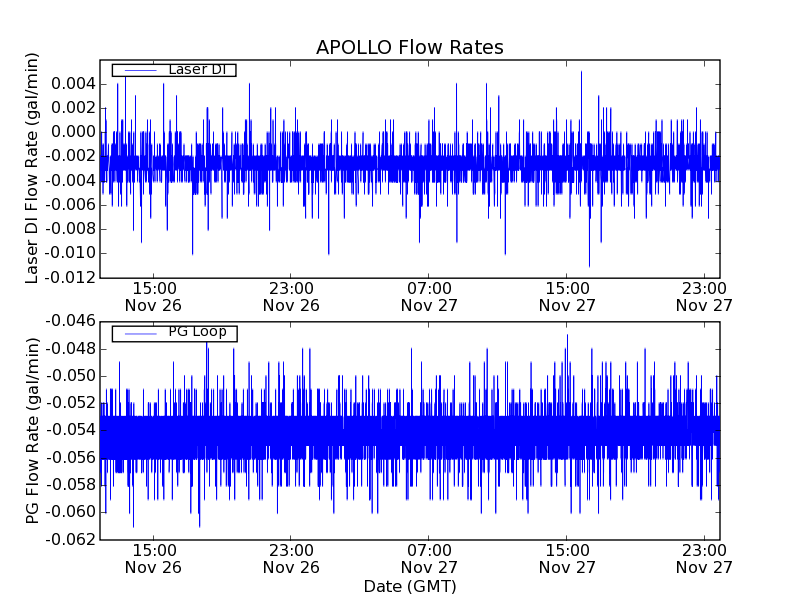800x600 pixels.
Task: Select the -0.002 tick on the top plot
Action: [x=70, y=156]
